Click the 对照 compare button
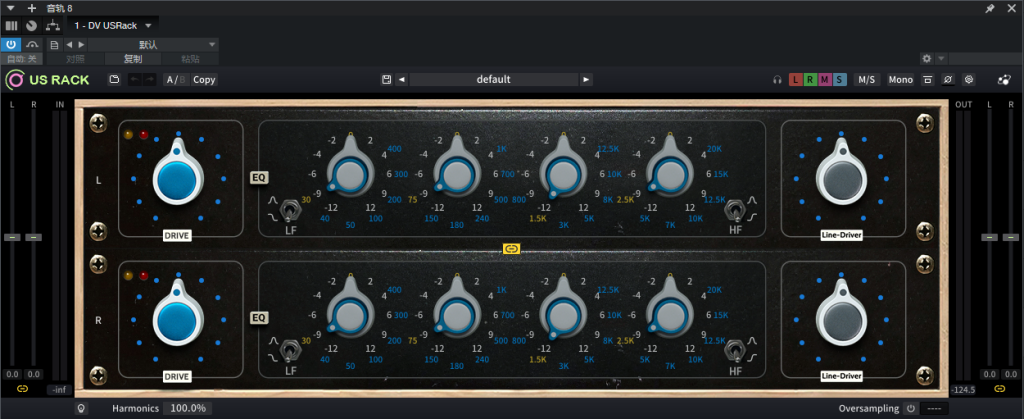The height and width of the screenshot is (419, 1024). click(75, 59)
